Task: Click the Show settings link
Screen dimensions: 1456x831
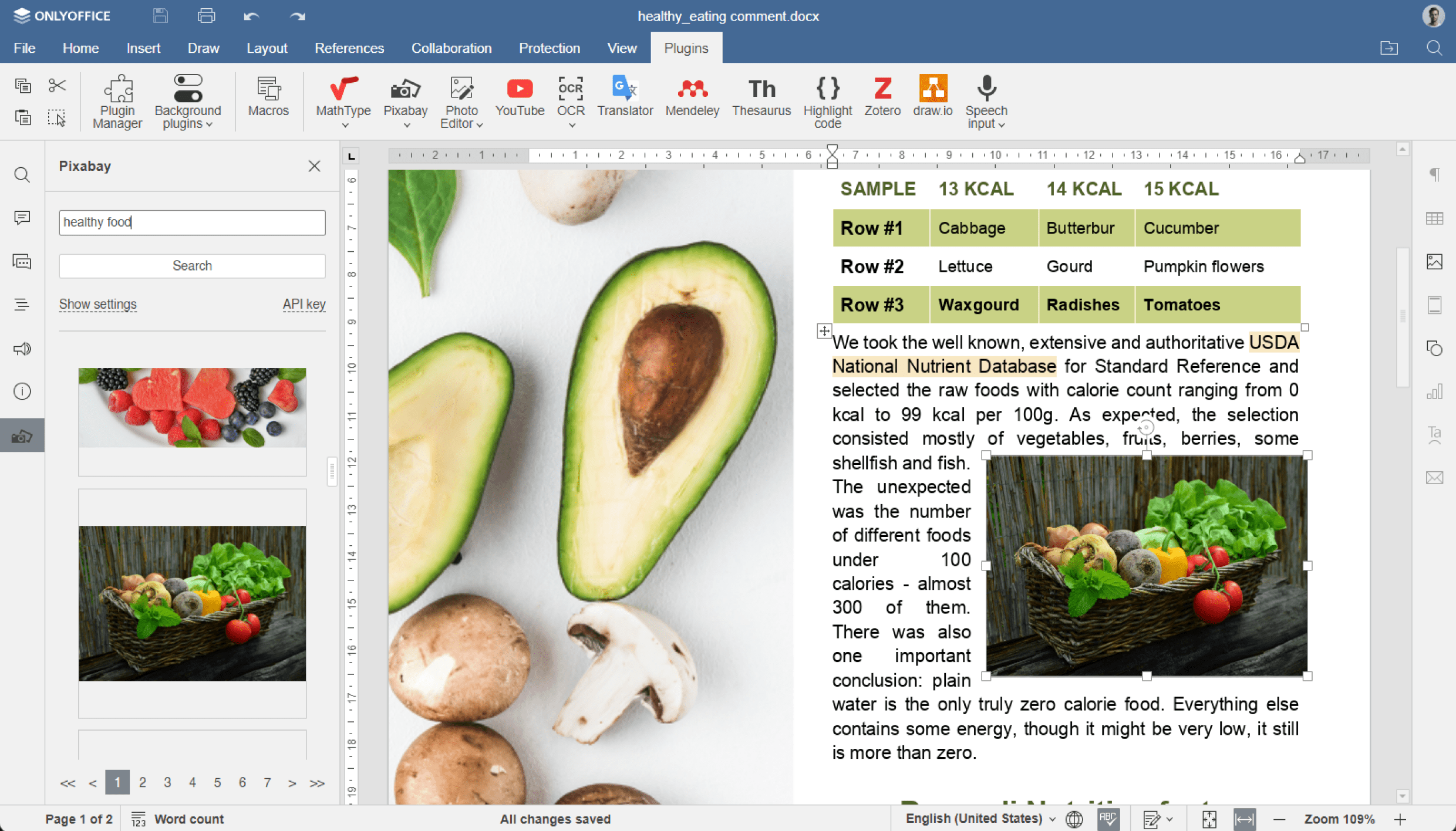Action: 97,304
